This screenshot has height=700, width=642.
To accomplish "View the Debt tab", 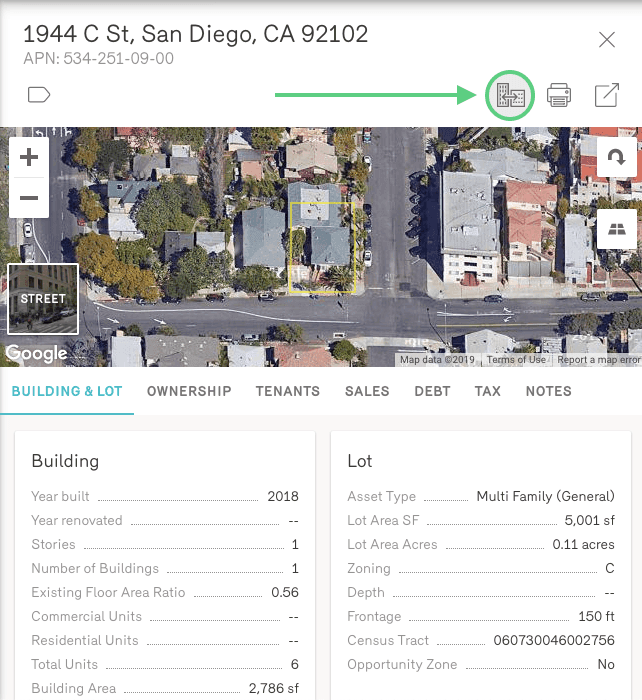I will (432, 391).
